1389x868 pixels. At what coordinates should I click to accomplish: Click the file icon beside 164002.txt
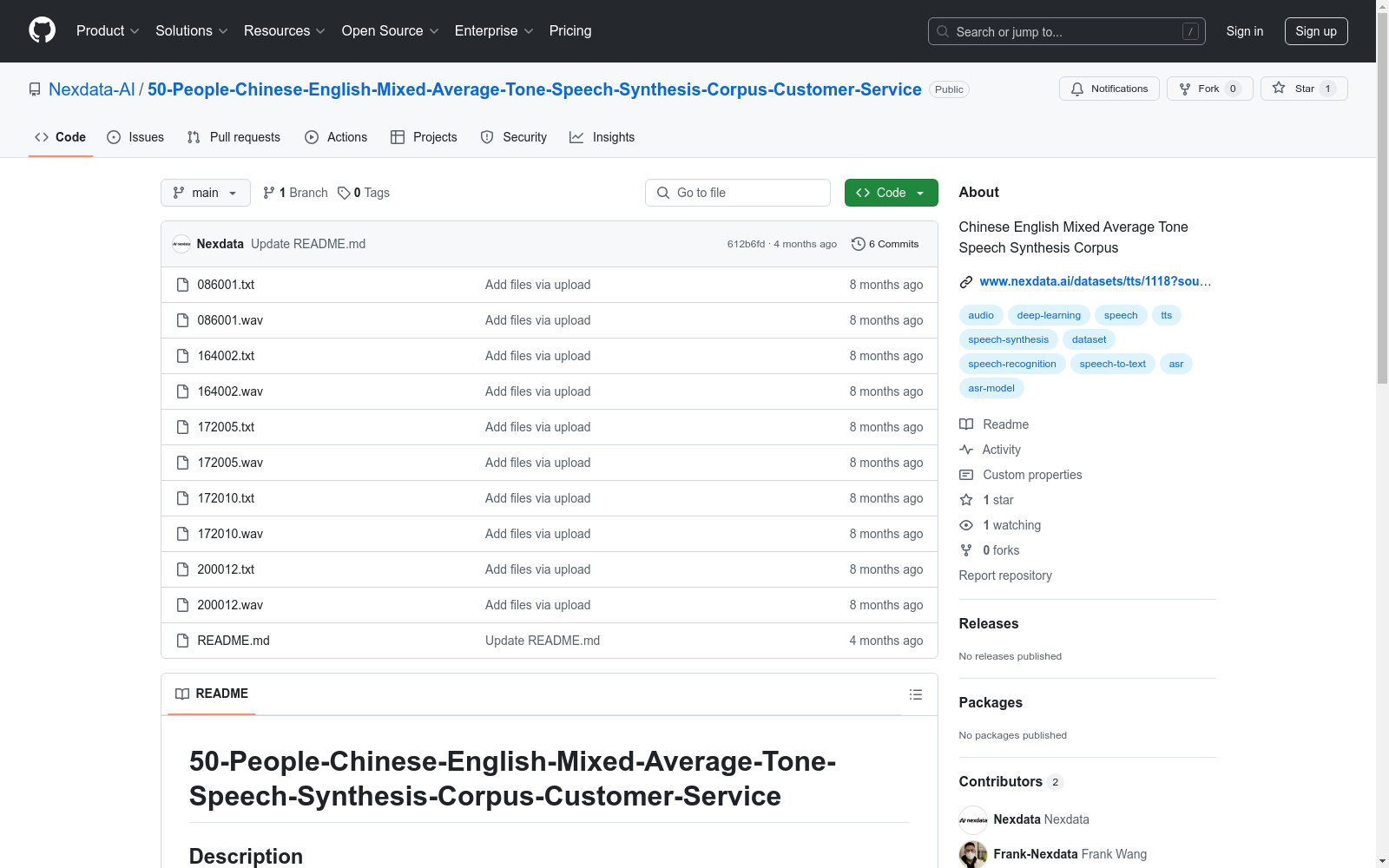[182, 356]
